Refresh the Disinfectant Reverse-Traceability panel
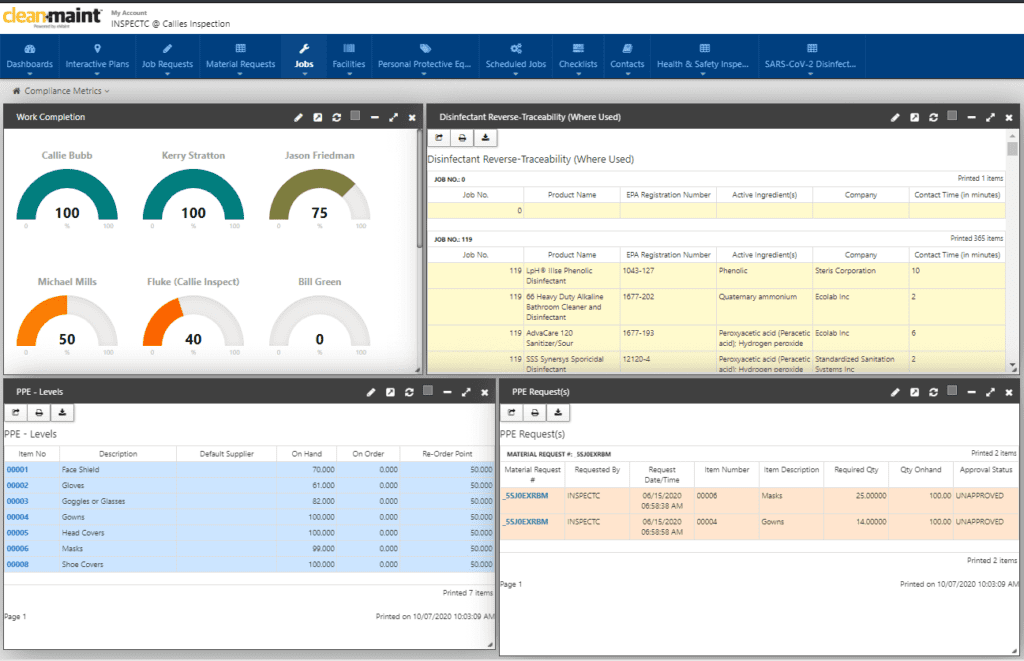Image resolution: width=1024 pixels, height=661 pixels. [x=933, y=117]
